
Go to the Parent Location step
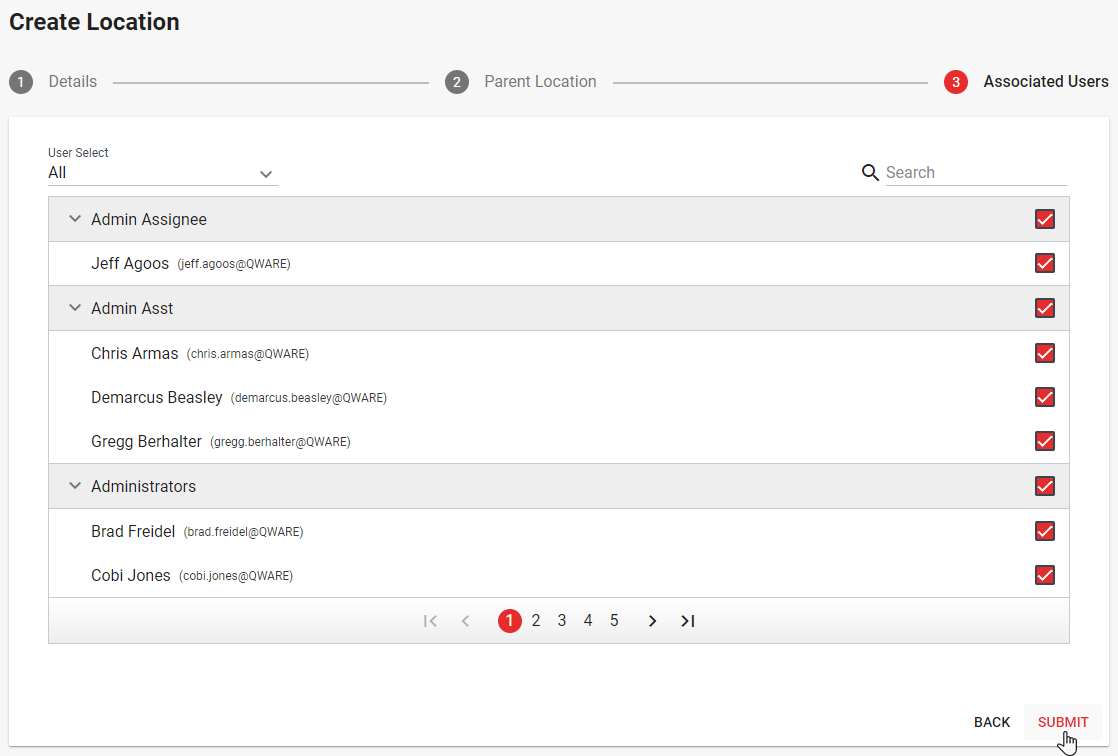tap(540, 82)
